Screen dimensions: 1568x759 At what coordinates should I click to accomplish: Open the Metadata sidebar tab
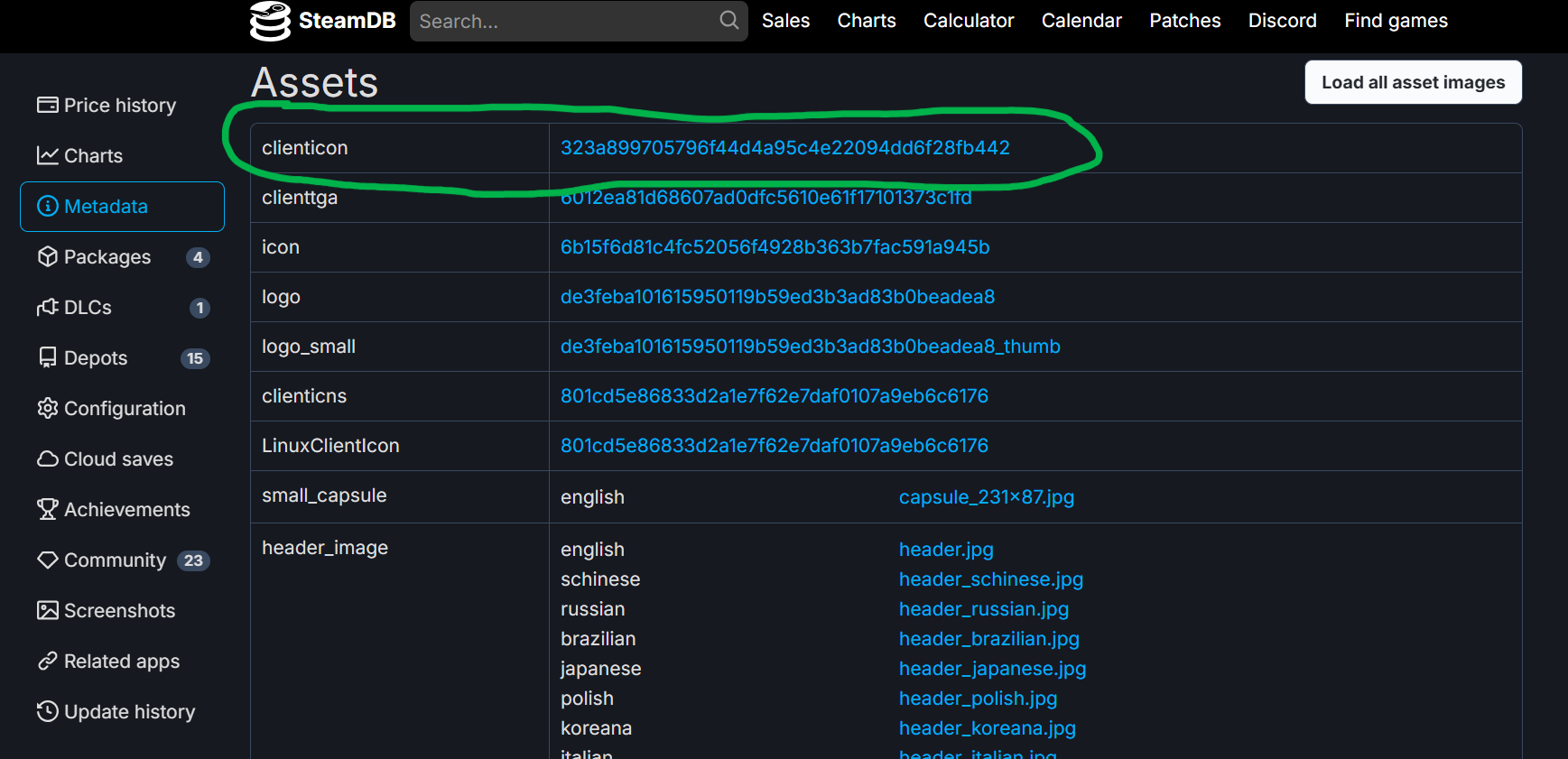122,207
